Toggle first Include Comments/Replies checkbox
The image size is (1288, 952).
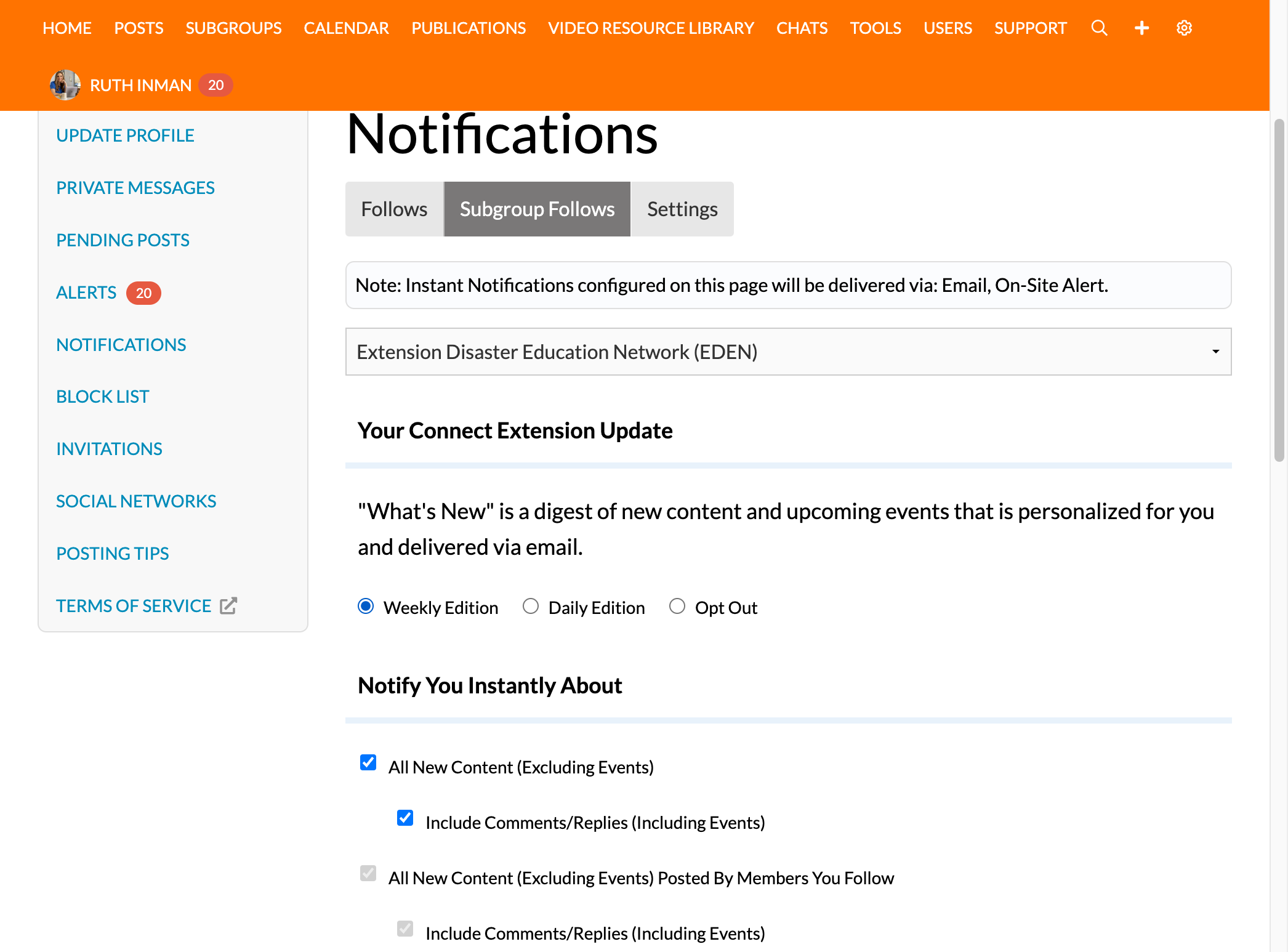tap(405, 818)
